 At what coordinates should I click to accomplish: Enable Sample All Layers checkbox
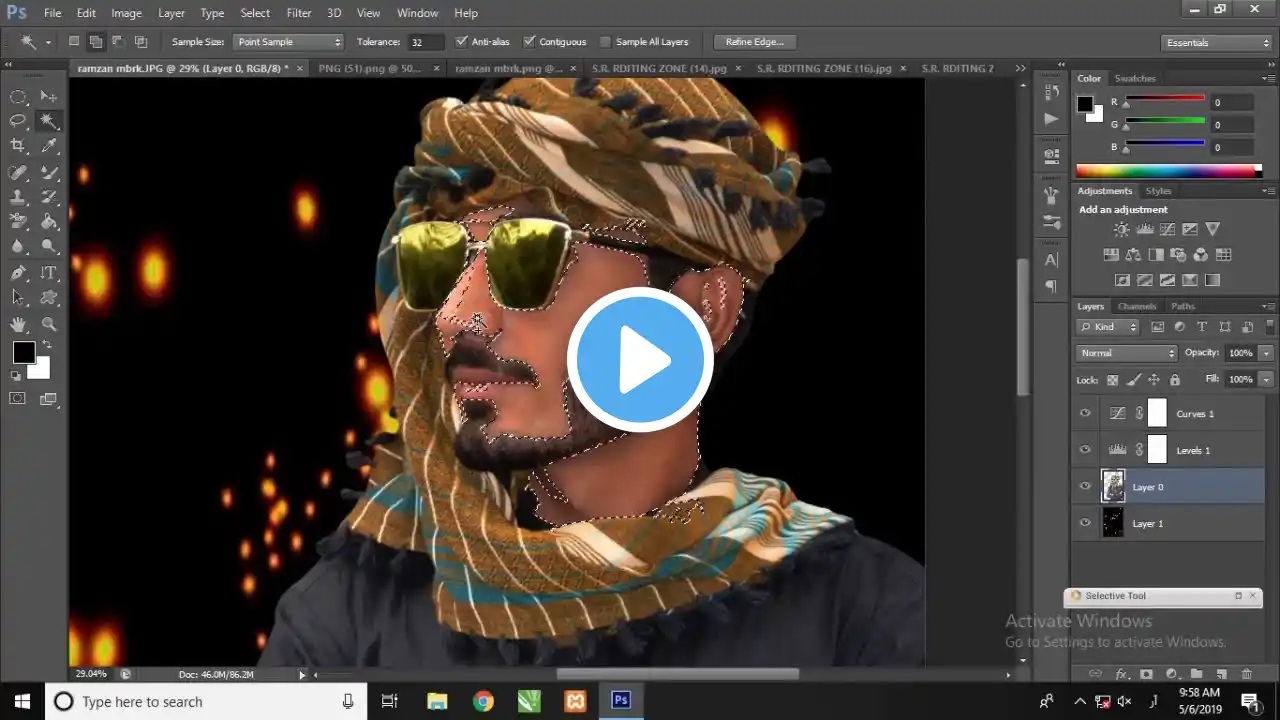point(605,42)
